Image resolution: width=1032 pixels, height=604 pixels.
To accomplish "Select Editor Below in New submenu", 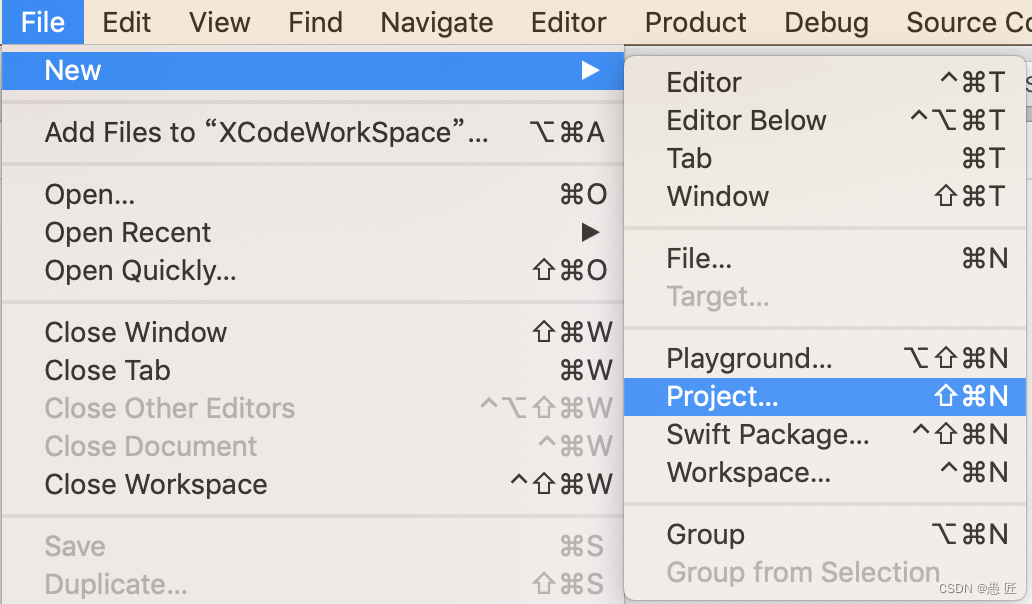I will 746,121.
